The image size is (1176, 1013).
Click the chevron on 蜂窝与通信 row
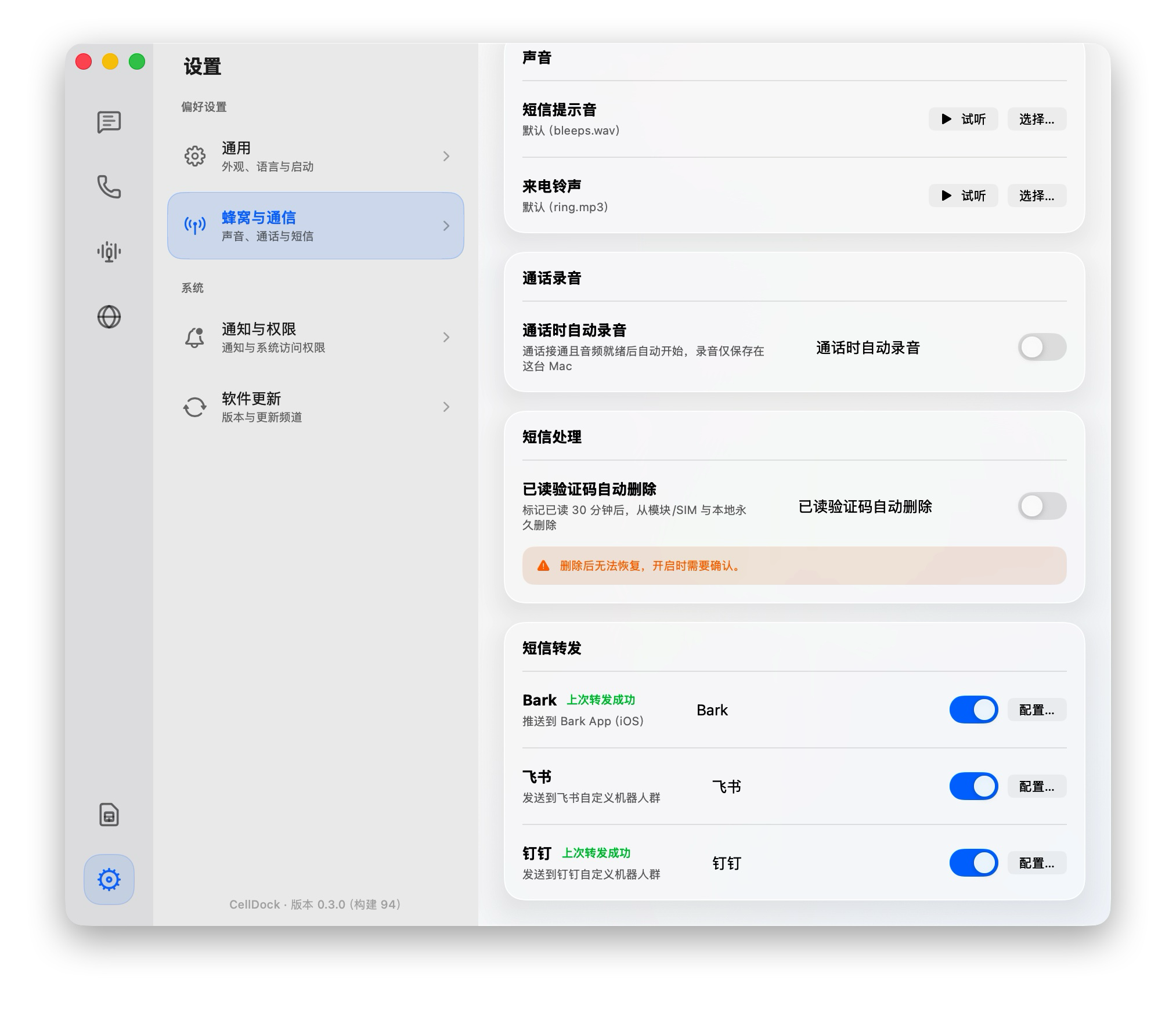click(x=446, y=226)
